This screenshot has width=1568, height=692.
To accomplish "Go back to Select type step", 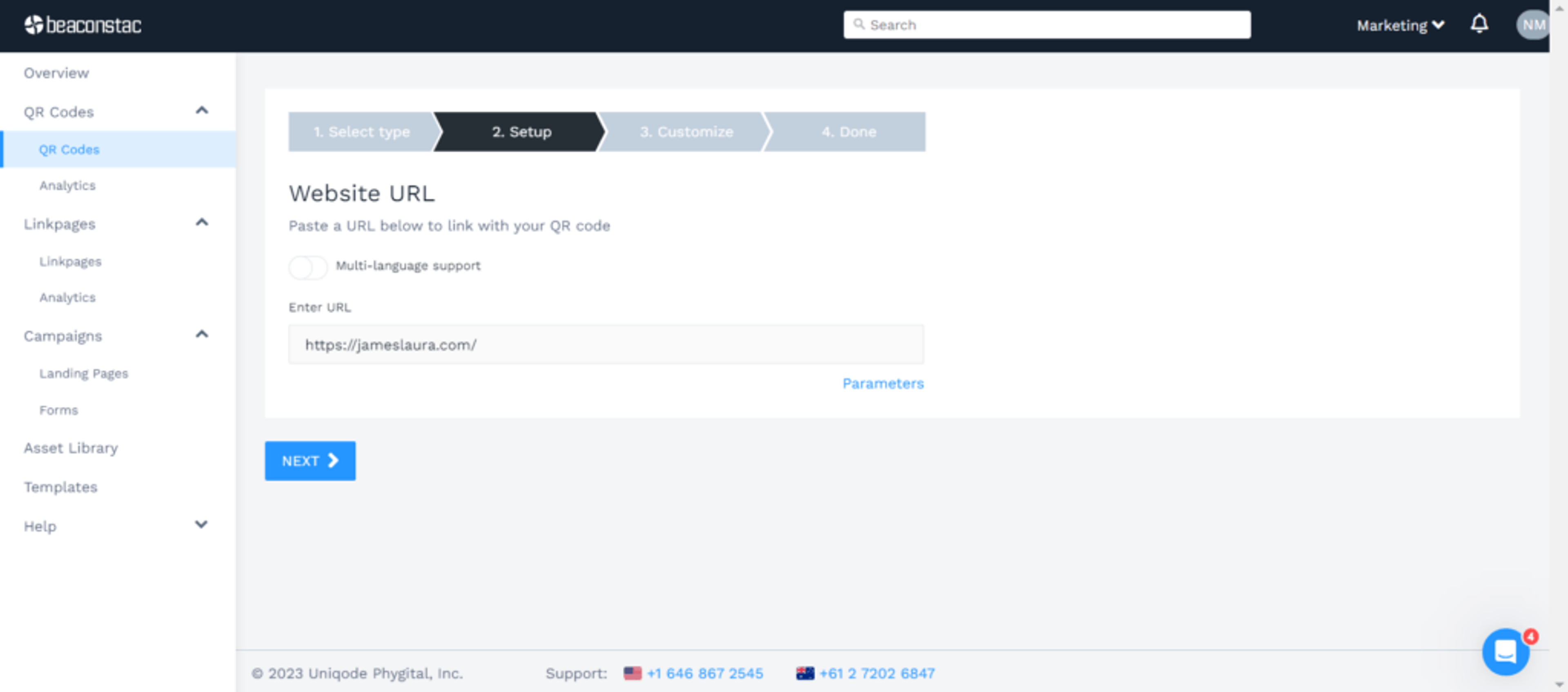I will 361,131.
